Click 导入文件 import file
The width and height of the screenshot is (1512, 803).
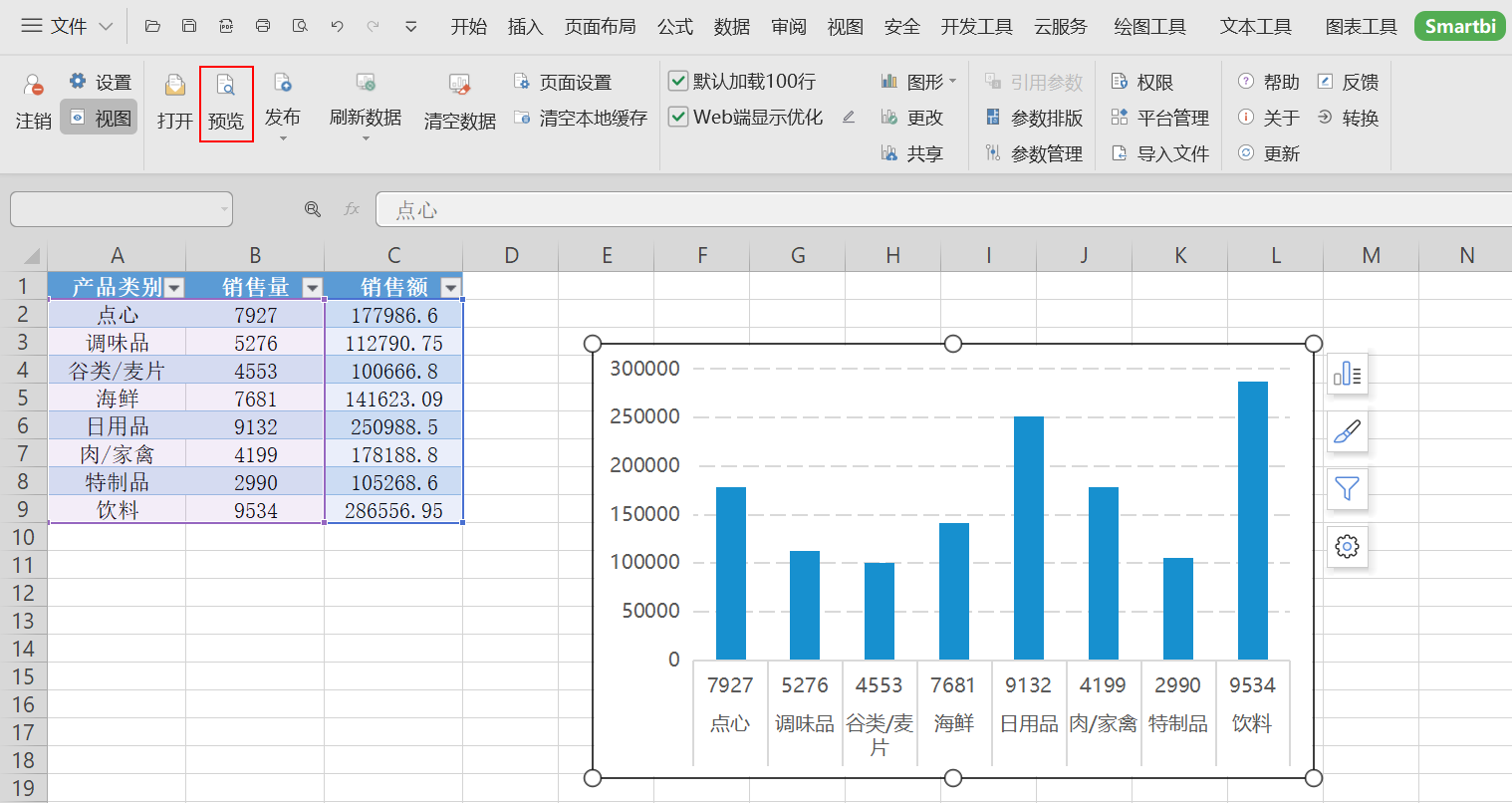tap(1160, 153)
